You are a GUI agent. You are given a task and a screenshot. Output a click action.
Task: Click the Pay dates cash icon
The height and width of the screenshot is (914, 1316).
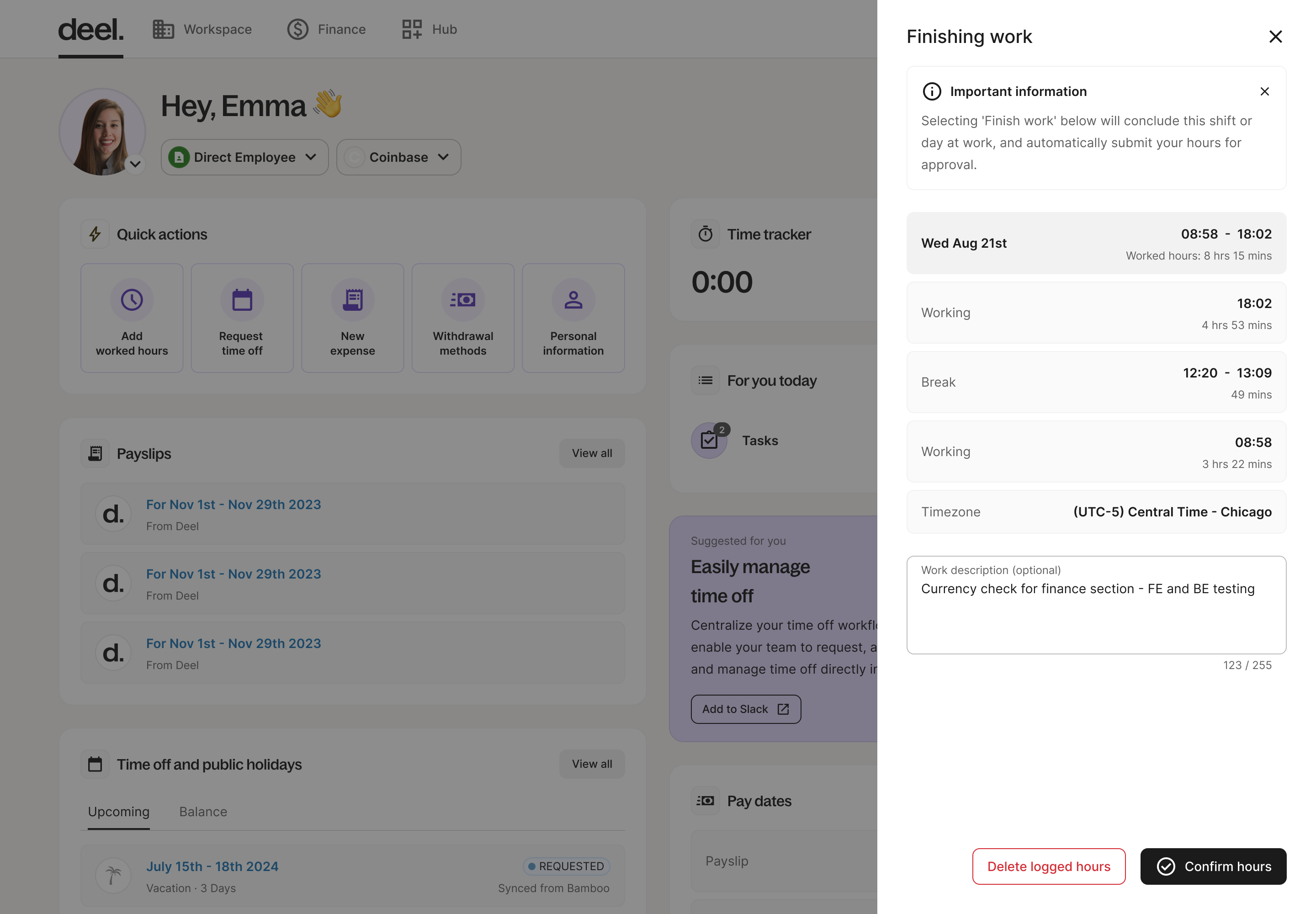(x=705, y=801)
